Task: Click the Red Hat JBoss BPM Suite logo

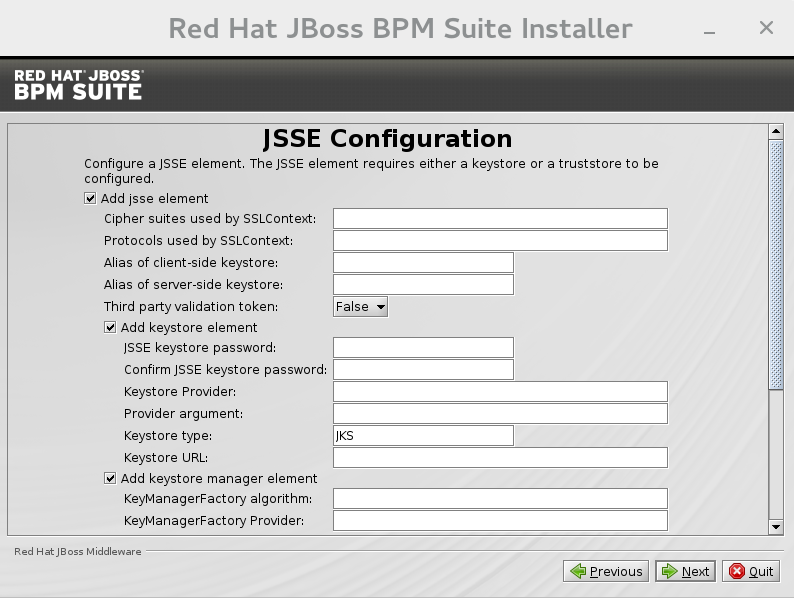Action: coord(78,85)
